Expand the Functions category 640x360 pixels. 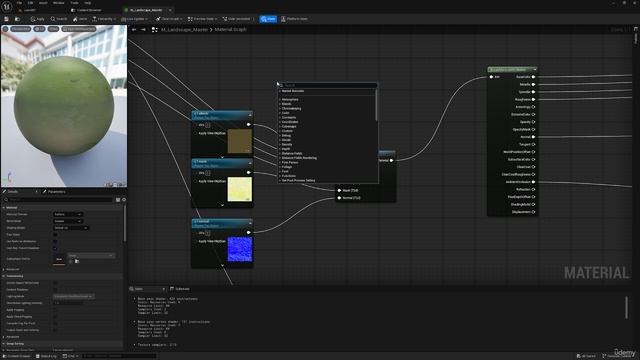click(x=288, y=176)
